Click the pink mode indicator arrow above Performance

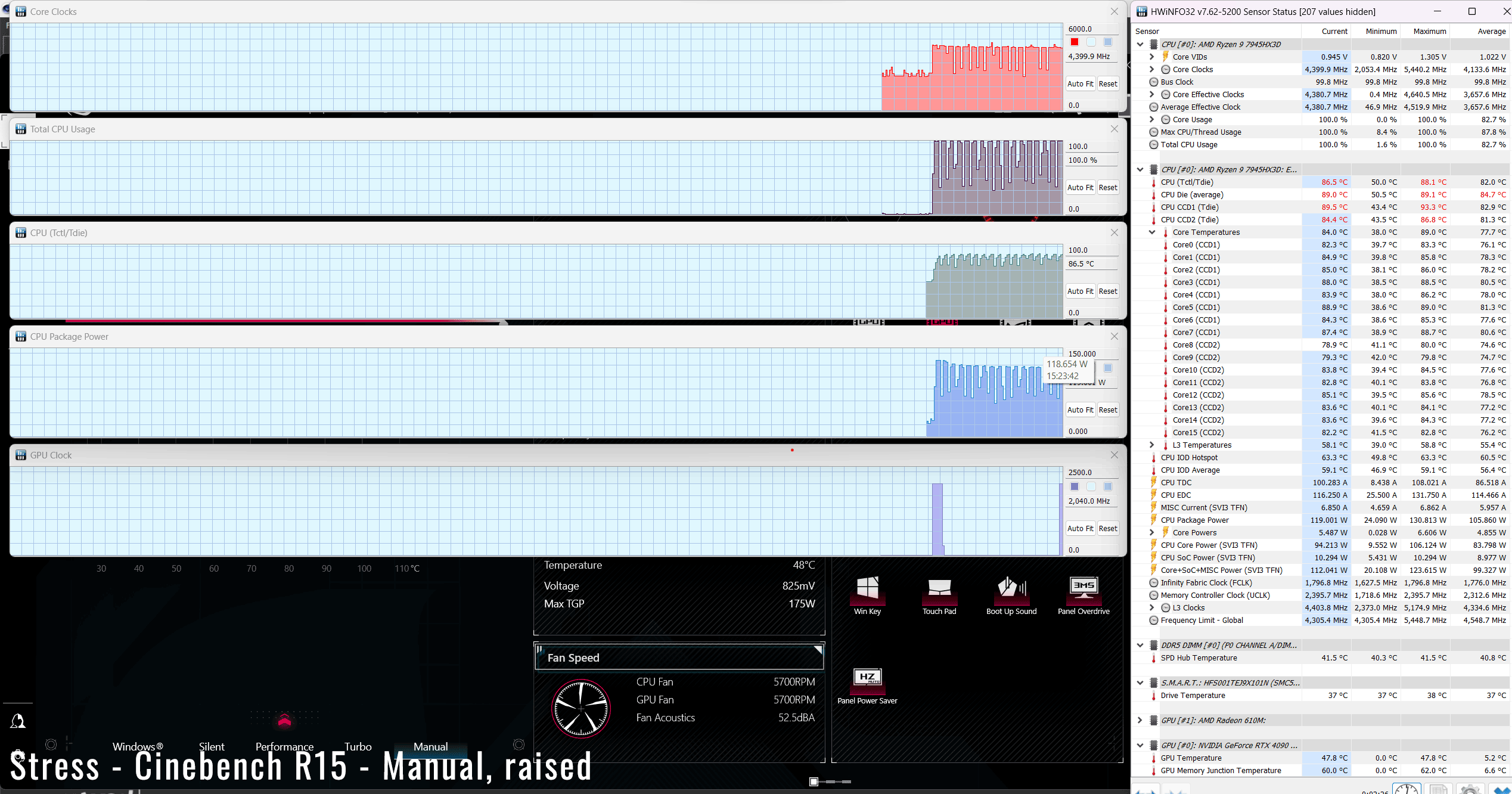(284, 721)
